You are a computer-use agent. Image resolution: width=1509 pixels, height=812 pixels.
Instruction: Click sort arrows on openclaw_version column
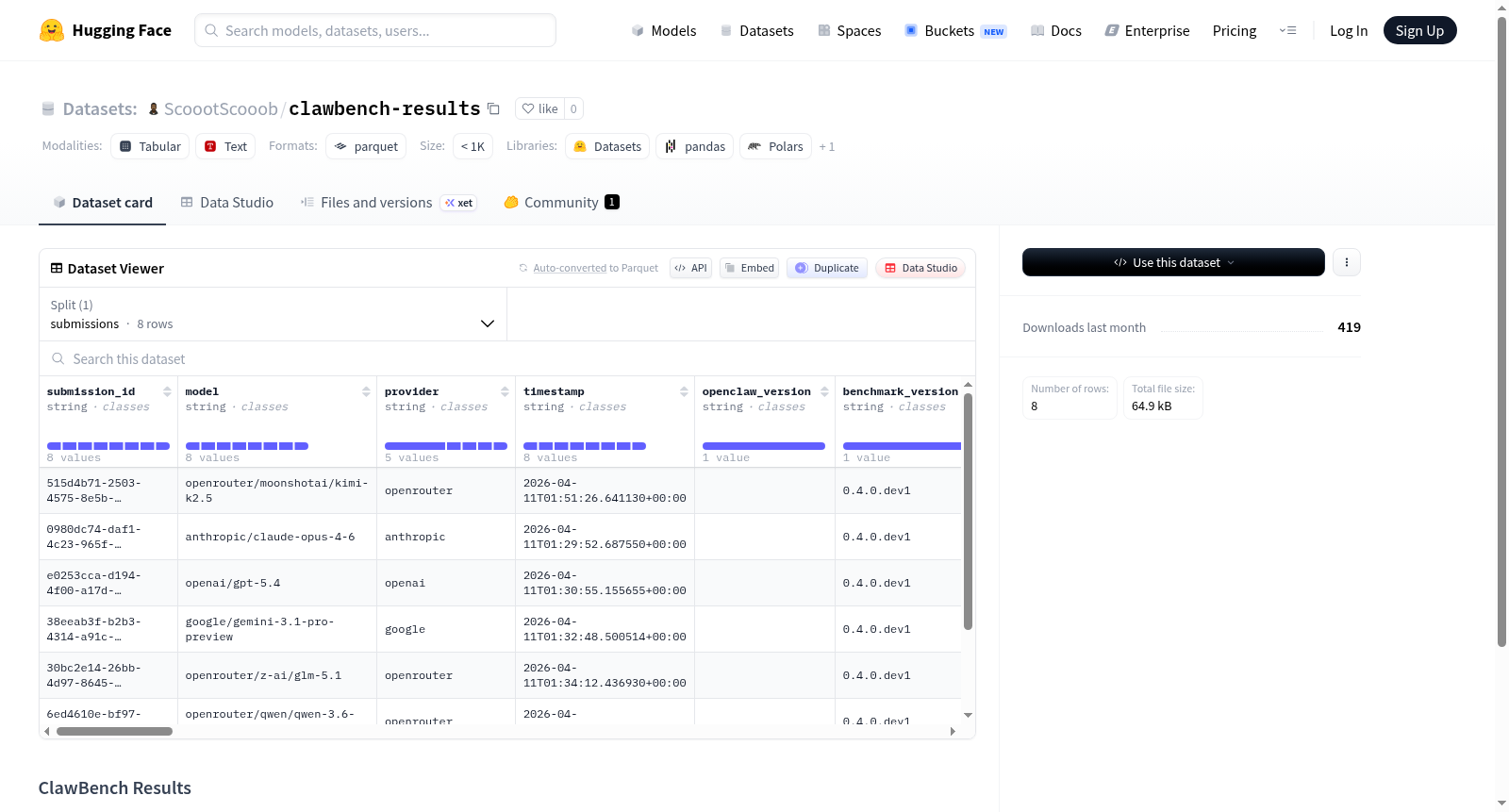pos(824,391)
